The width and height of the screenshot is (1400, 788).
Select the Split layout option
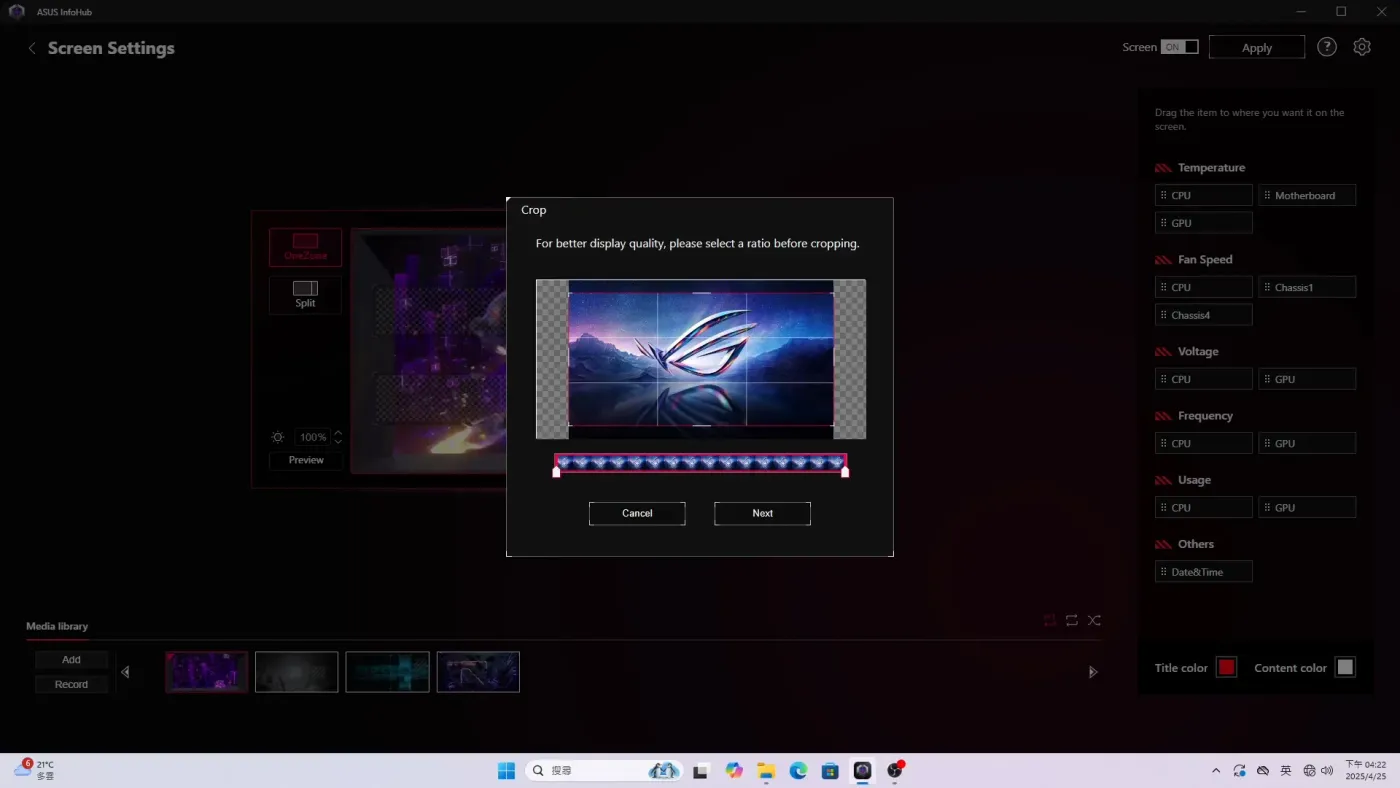pos(305,295)
